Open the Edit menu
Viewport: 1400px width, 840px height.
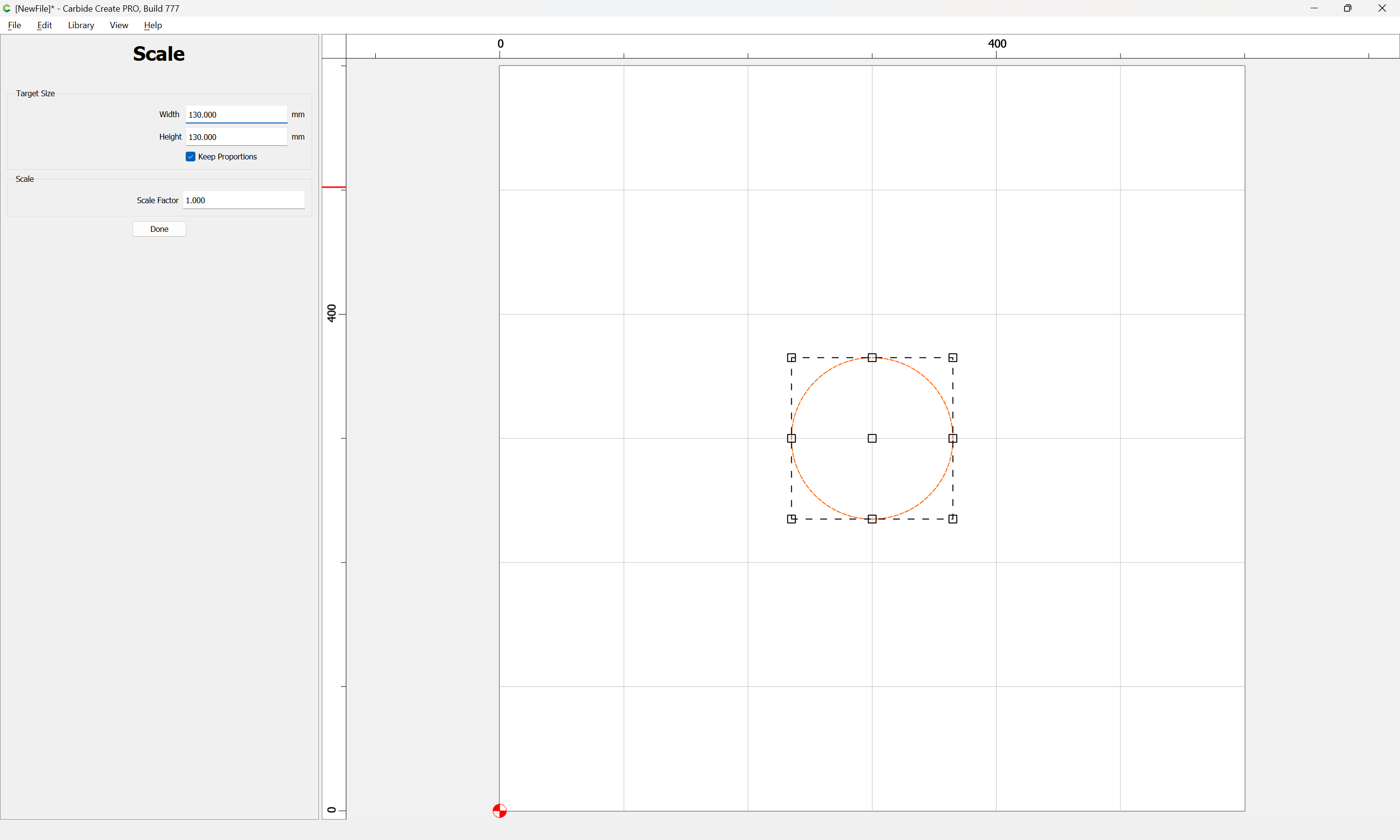tap(44, 25)
